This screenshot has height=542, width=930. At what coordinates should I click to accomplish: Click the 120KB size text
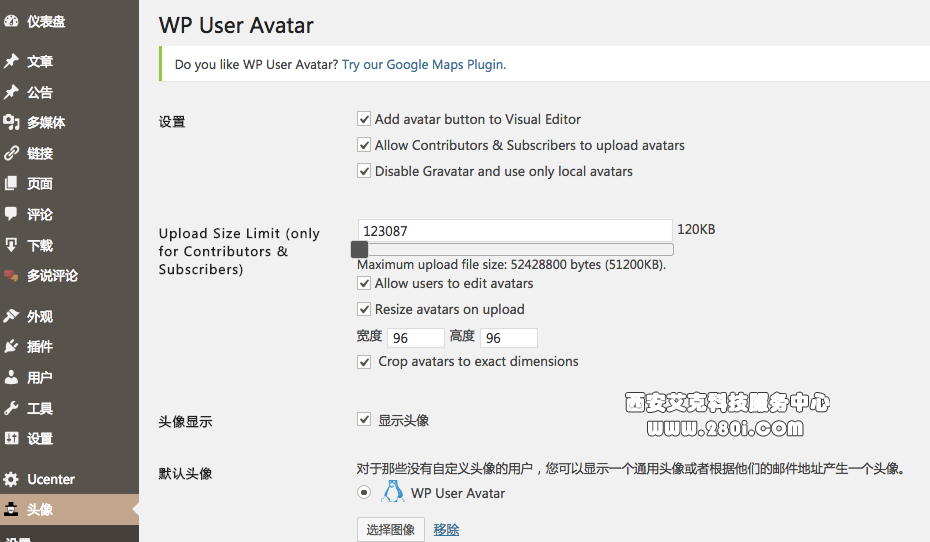[x=696, y=229]
